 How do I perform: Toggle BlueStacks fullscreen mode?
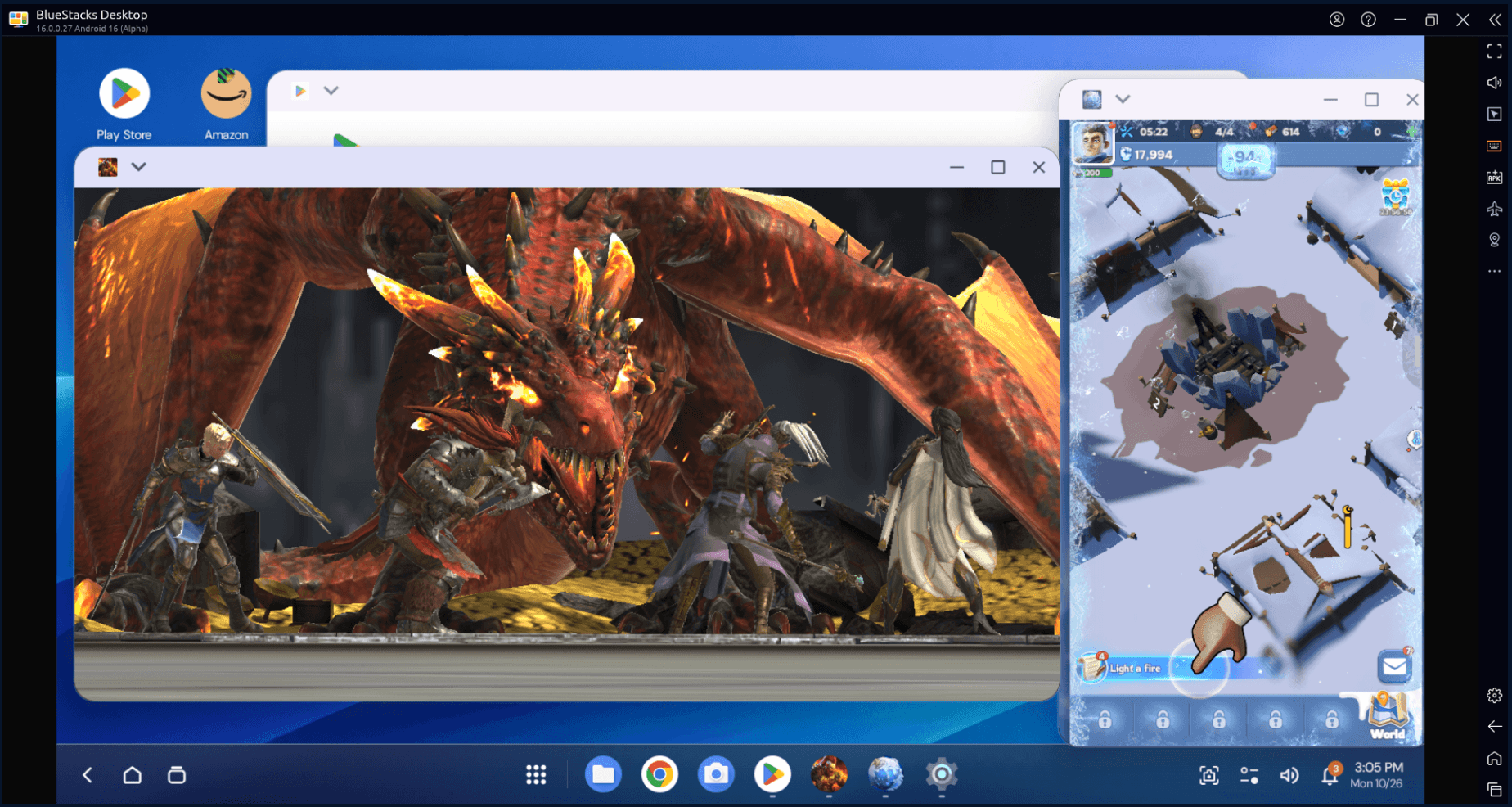[x=1494, y=52]
